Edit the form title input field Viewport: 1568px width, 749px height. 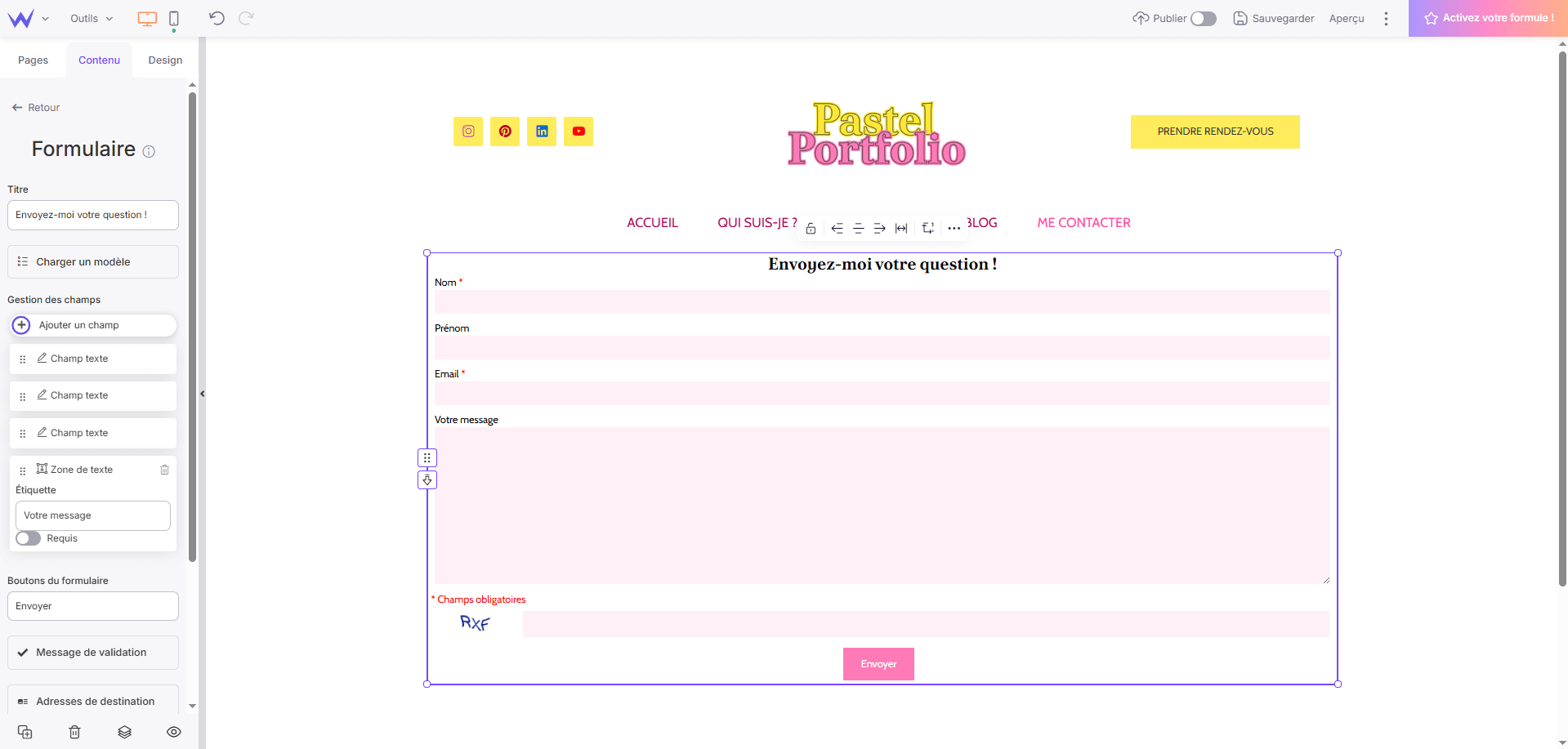click(92, 215)
